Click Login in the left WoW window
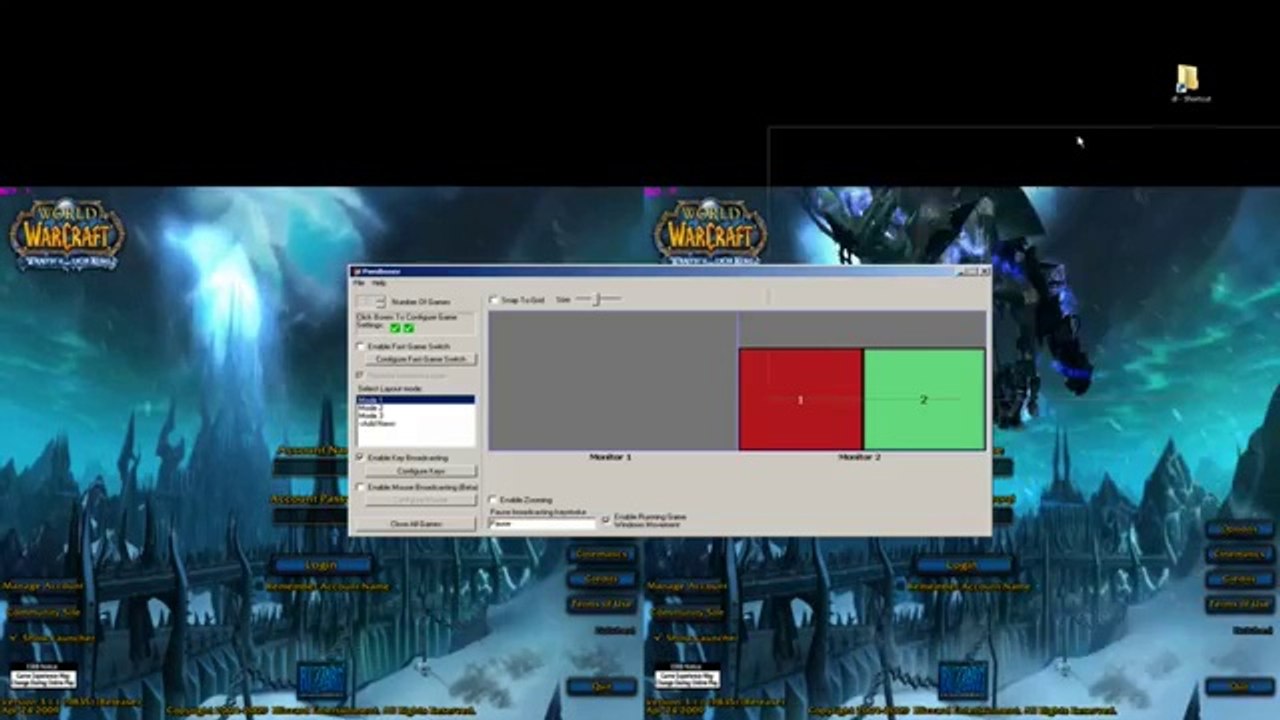 (321, 565)
